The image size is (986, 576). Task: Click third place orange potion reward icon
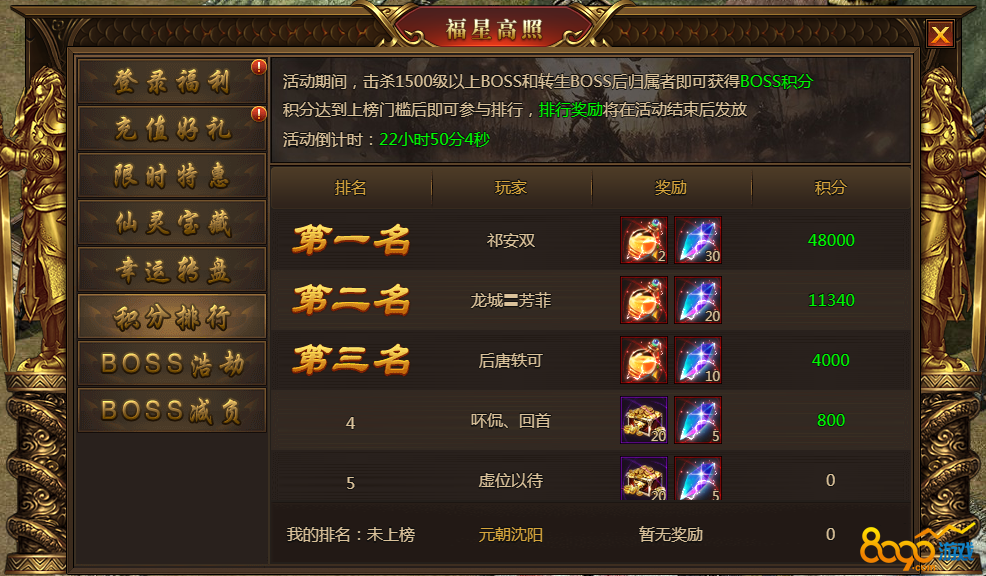coord(644,360)
